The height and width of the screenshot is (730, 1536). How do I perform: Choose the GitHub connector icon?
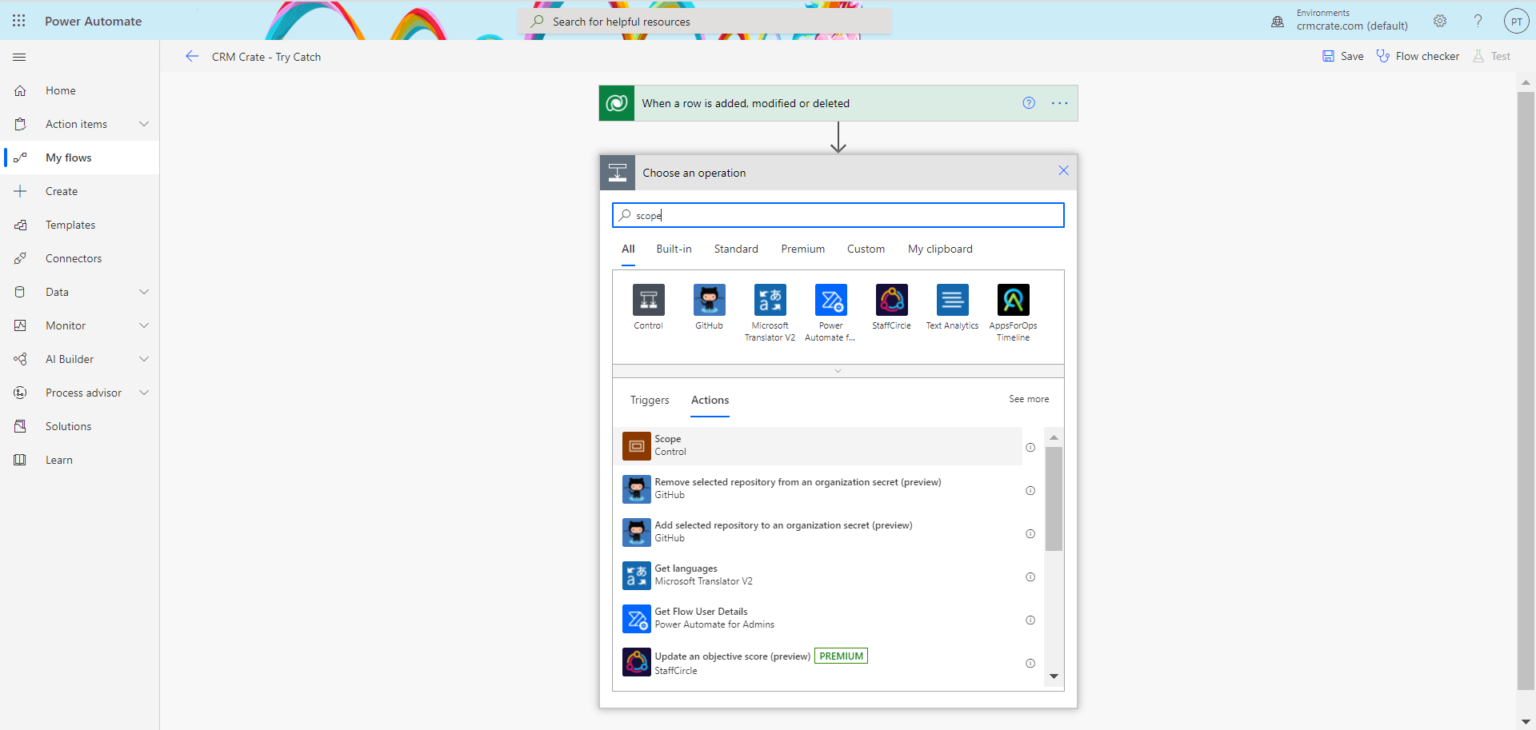point(709,300)
